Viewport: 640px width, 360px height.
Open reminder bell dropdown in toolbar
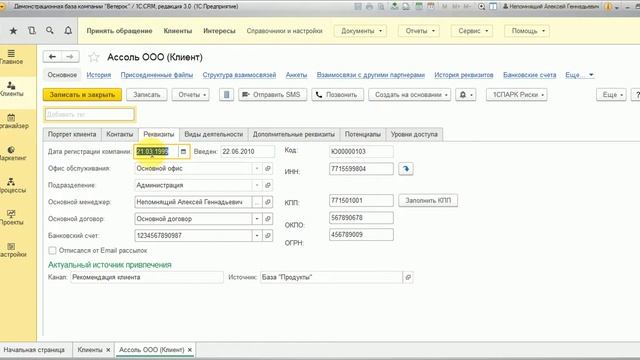(466, 95)
